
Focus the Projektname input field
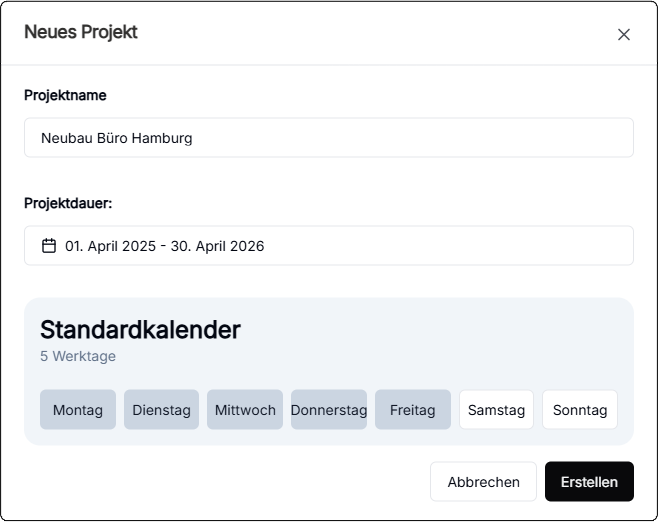(x=328, y=138)
